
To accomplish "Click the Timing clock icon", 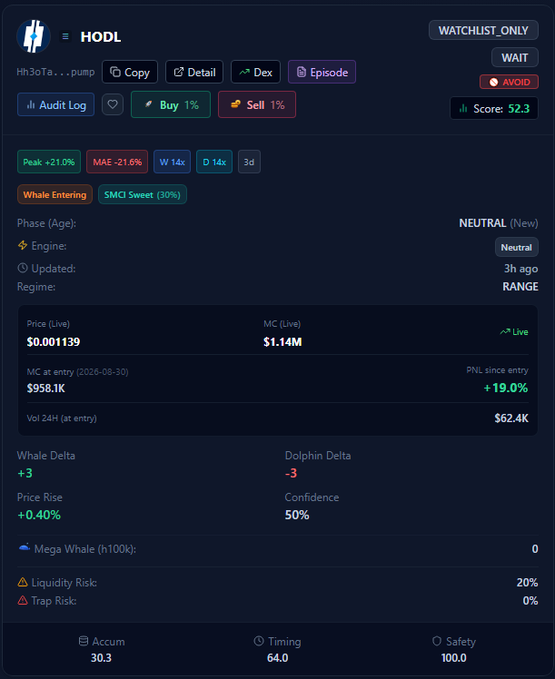I will [x=258, y=641].
